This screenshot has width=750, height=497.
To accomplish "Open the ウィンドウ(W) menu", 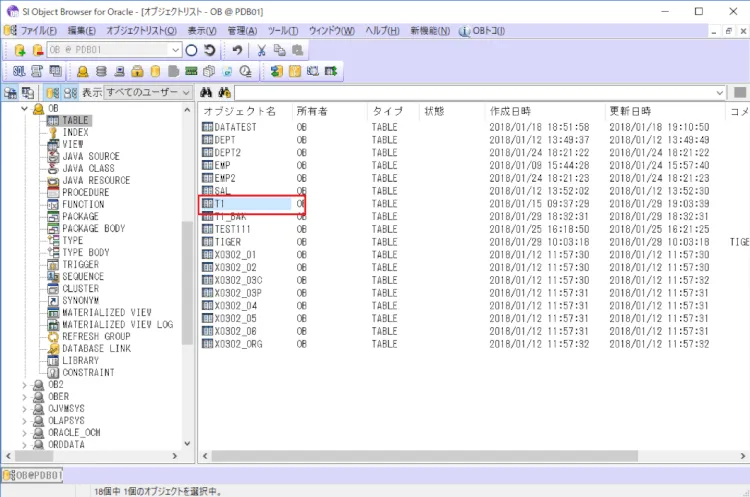I will point(331,31).
